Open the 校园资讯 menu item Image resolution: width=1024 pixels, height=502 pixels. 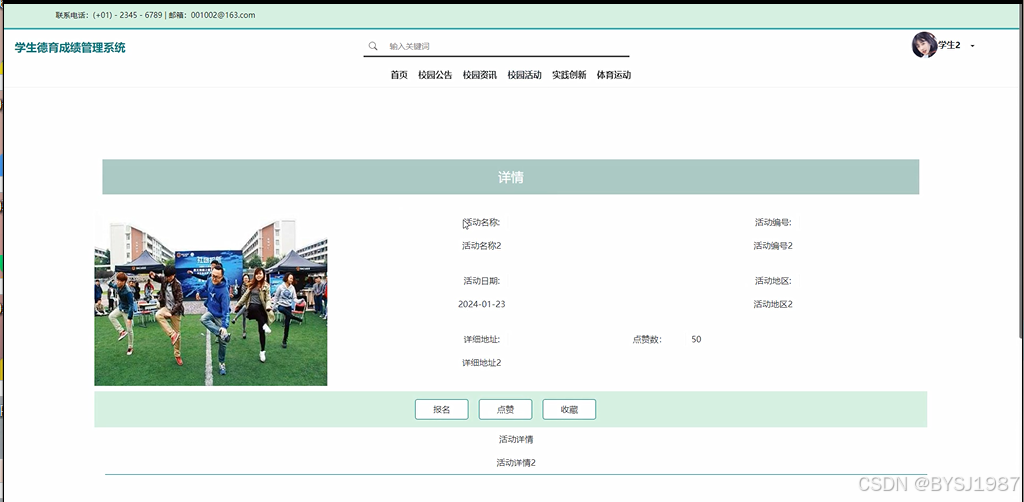click(480, 75)
